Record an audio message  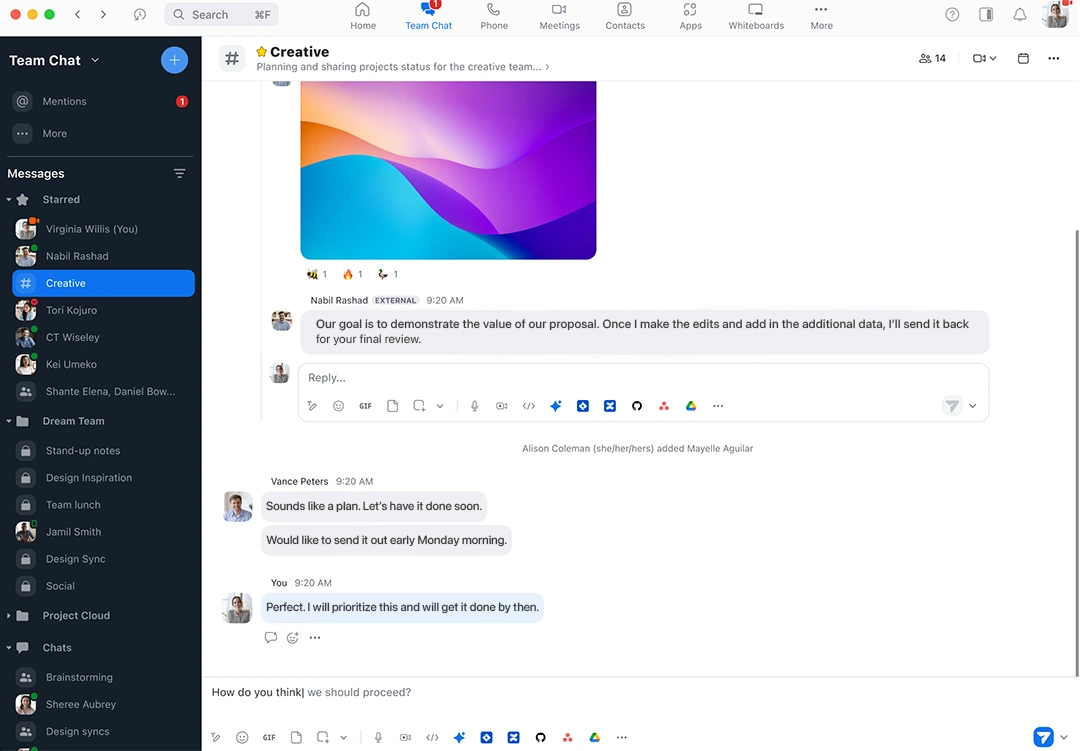pyautogui.click(x=378, y=737)
